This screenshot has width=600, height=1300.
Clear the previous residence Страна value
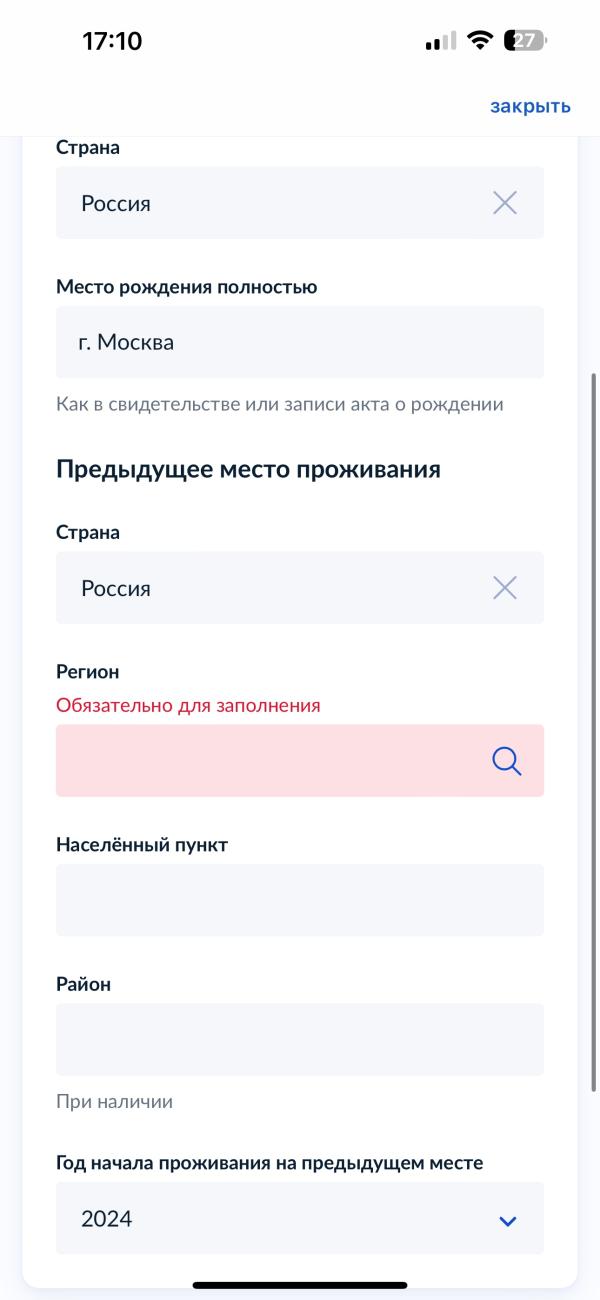[x=505, y=588]
